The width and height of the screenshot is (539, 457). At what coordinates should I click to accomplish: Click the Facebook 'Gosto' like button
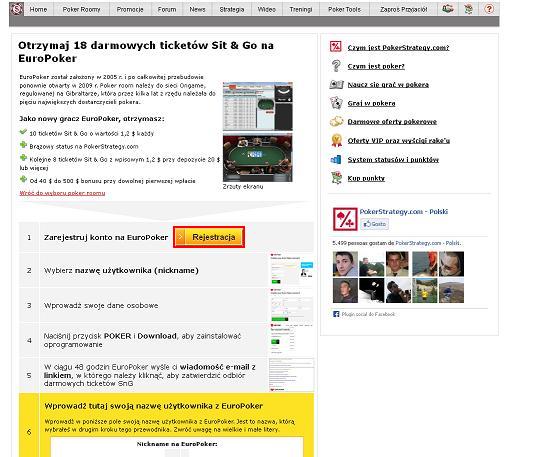click(x=374, y=224)
